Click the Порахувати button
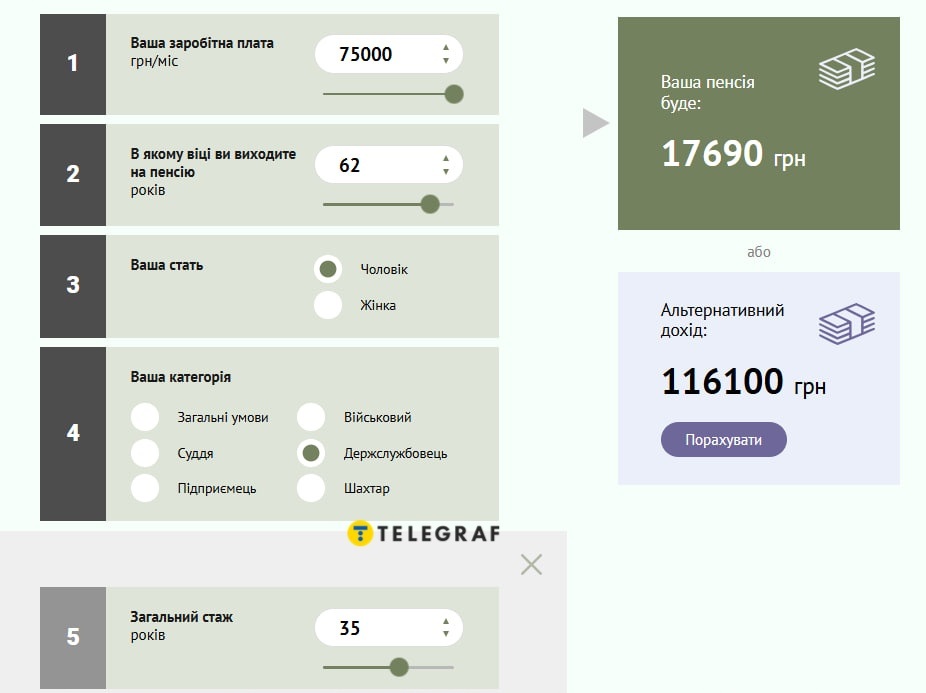Screen dimensions: 926x693 tap(723, 440)
